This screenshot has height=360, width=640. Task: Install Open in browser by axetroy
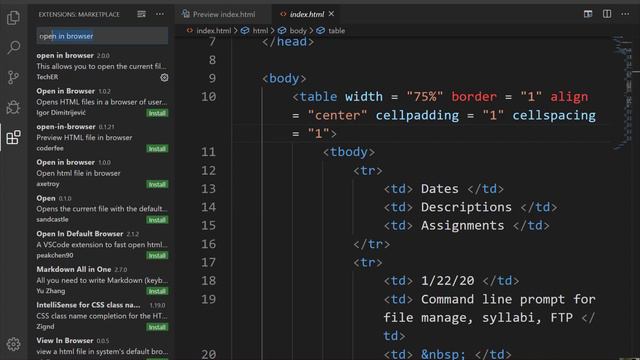click(157, 184)
